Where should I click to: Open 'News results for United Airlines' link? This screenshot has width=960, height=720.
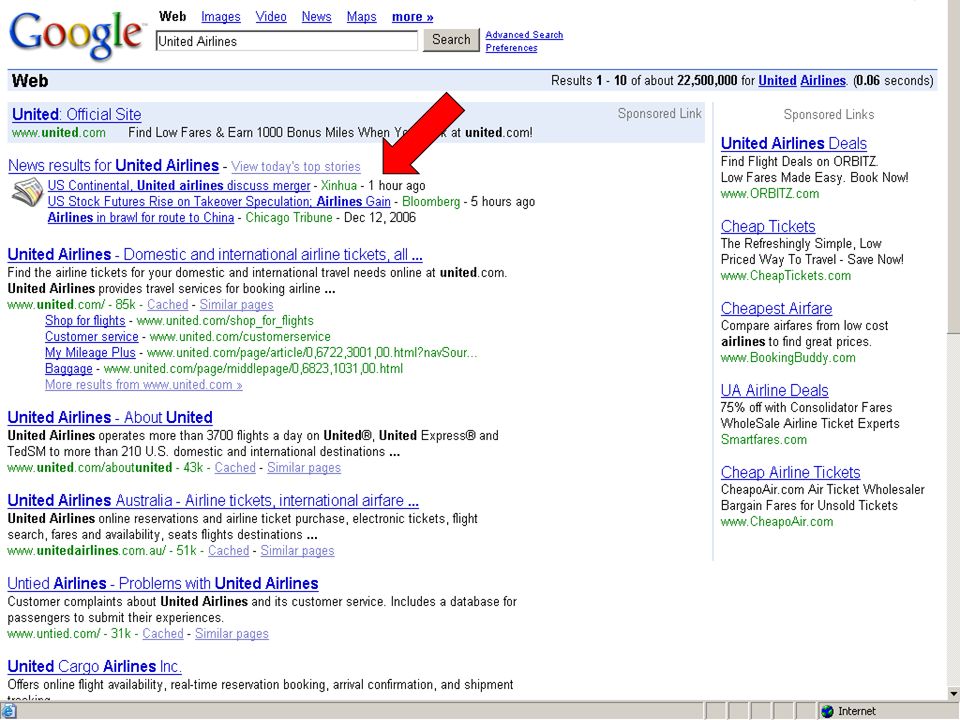tap(113, 165)
